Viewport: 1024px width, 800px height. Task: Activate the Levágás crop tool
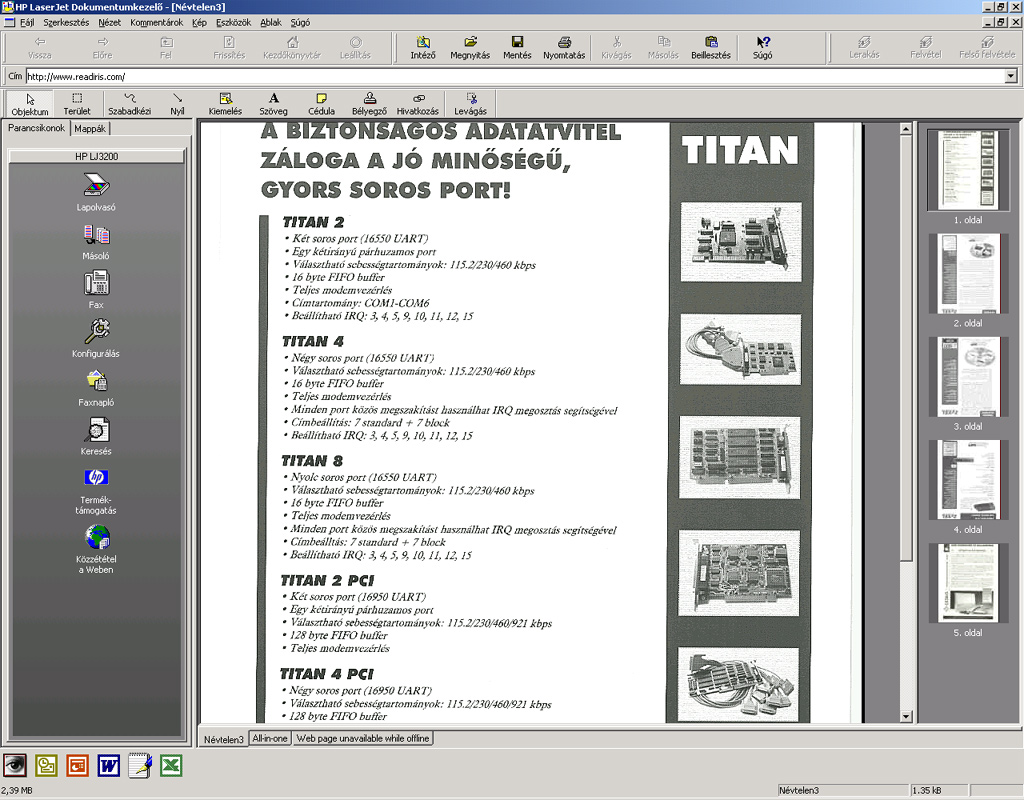471,104
